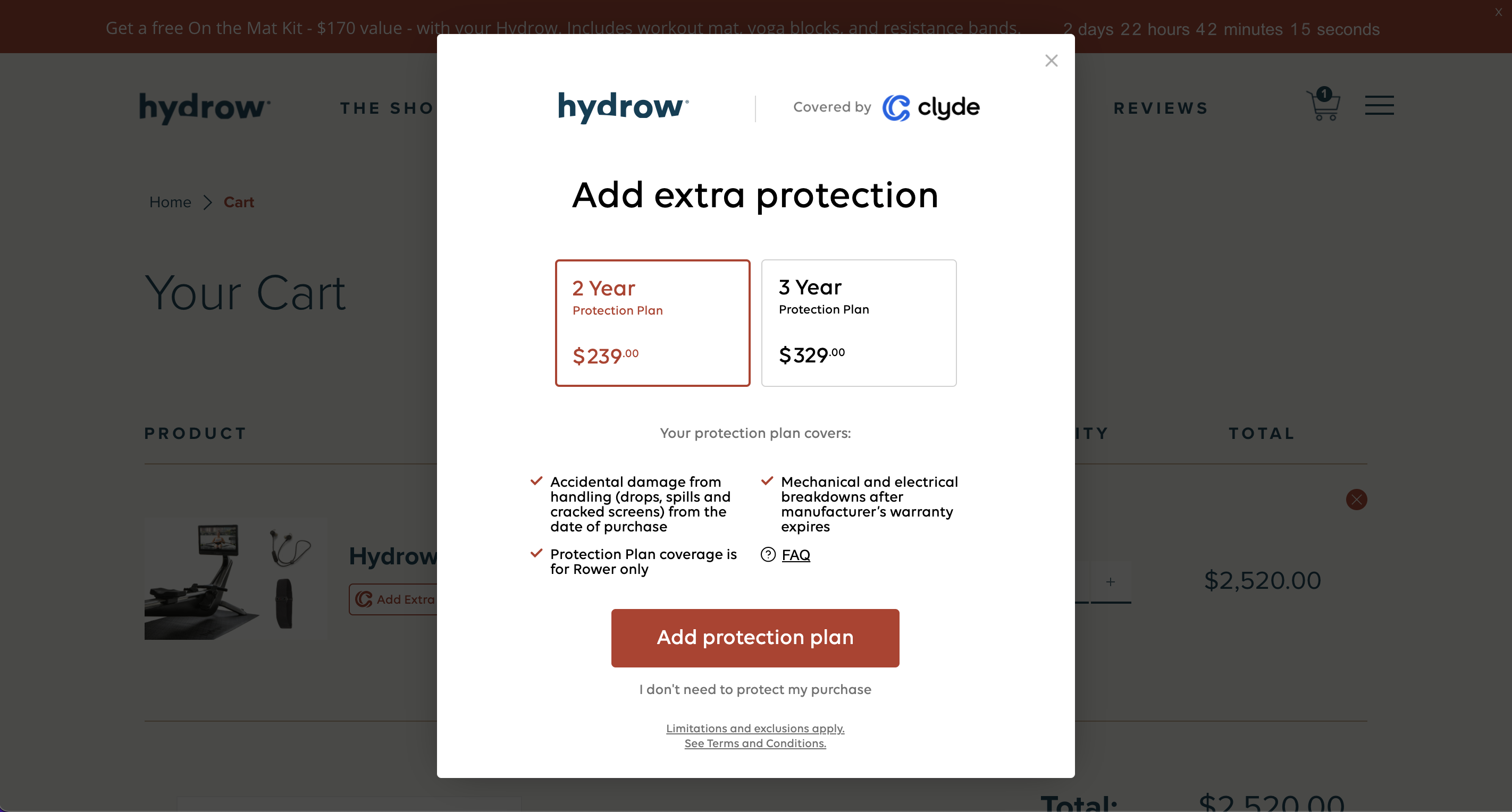Viewport: 1512px width, 812px height.
Task: Click the Clyde logo in the modal
Action: [x=931, y=107]
